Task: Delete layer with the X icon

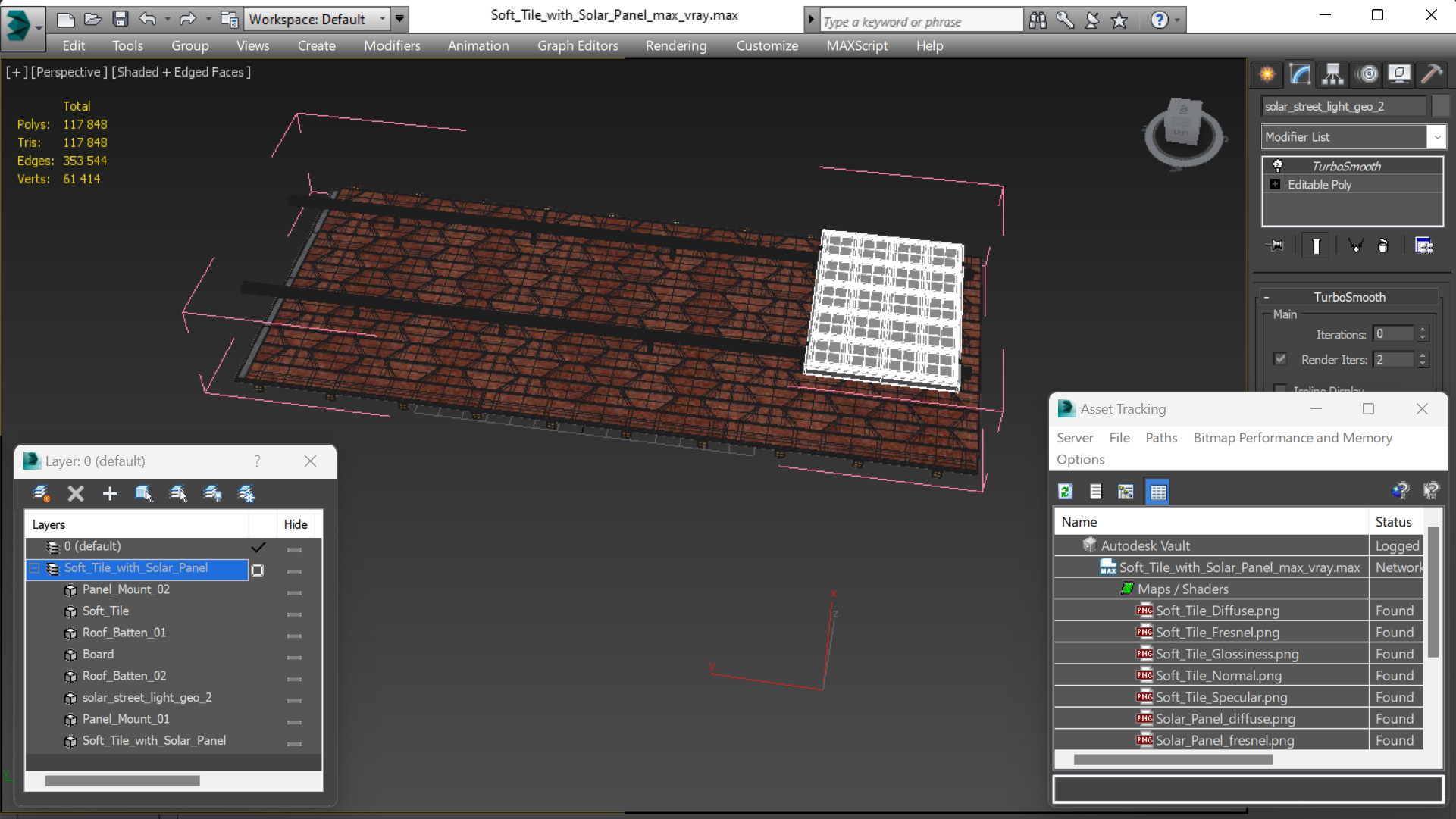Action: pyautogui.click(x=75, y=493)
